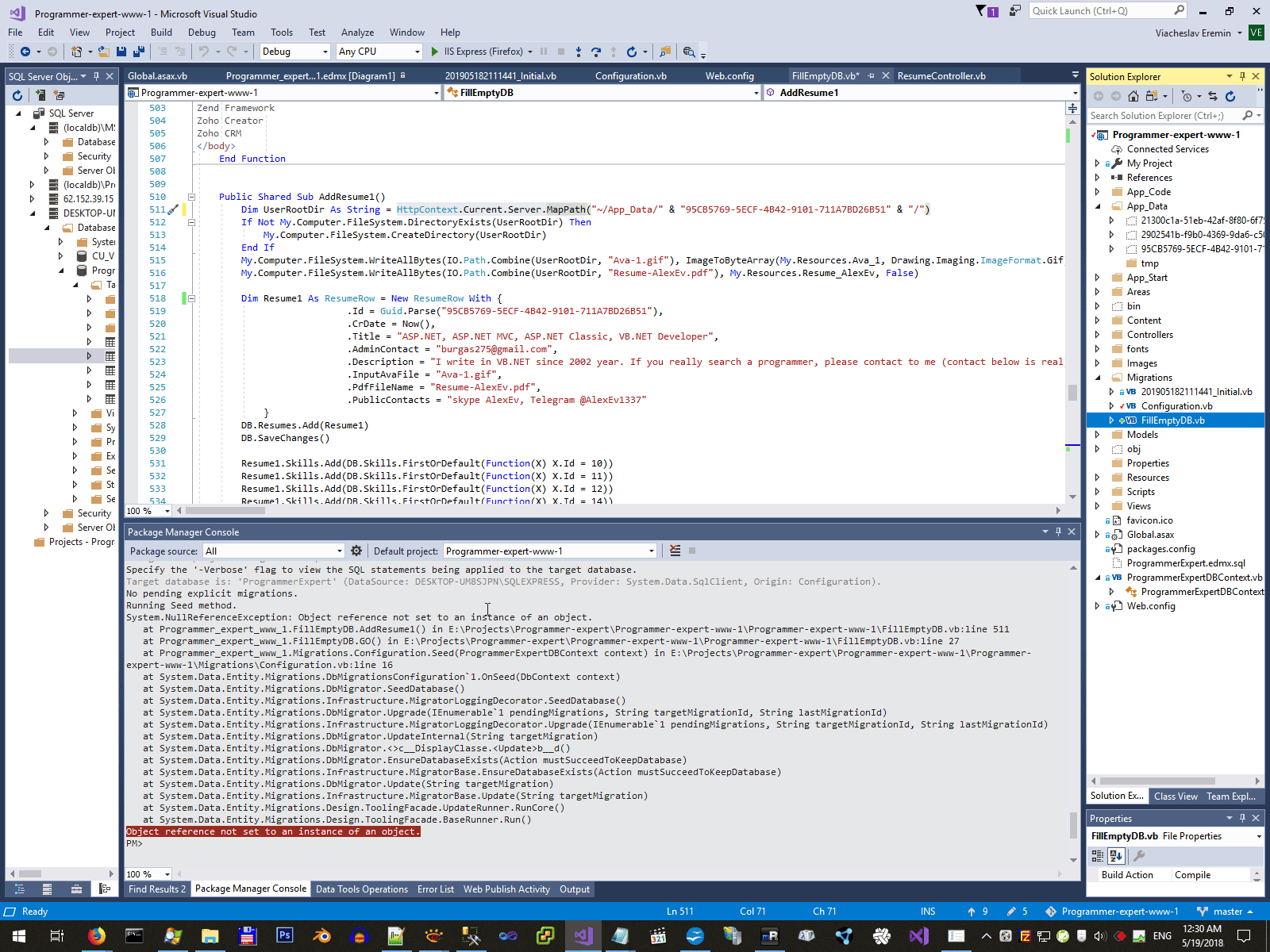Toggle auto-hide pin on Properties panel
The height and width of the screenshot is (952, 1270).
coord(1242,818)
